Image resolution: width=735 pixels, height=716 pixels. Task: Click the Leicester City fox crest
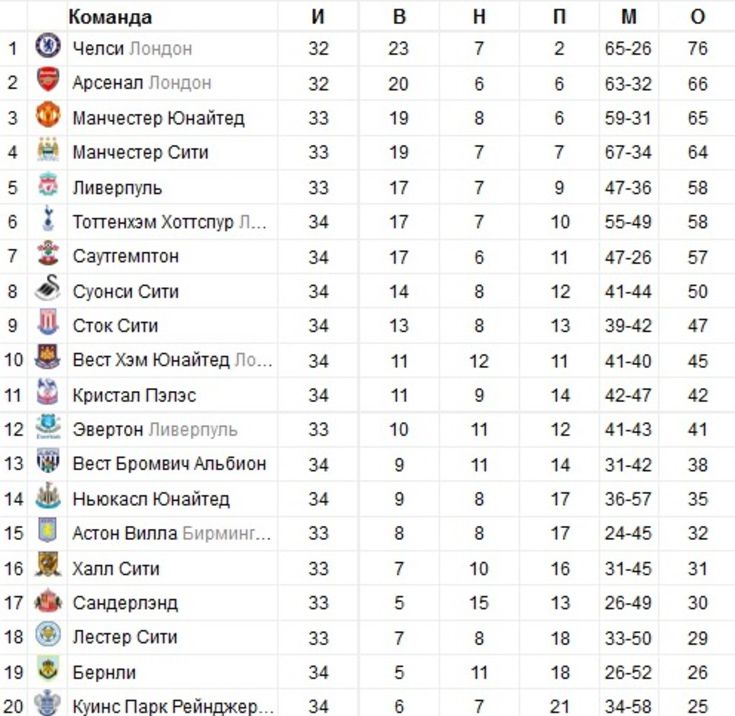48,634
